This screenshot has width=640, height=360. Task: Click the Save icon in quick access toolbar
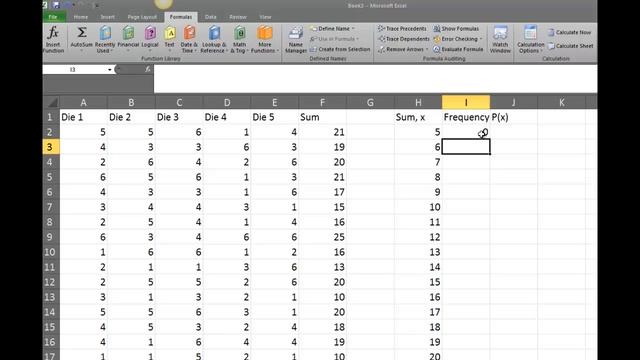click(x=56, y=5)
